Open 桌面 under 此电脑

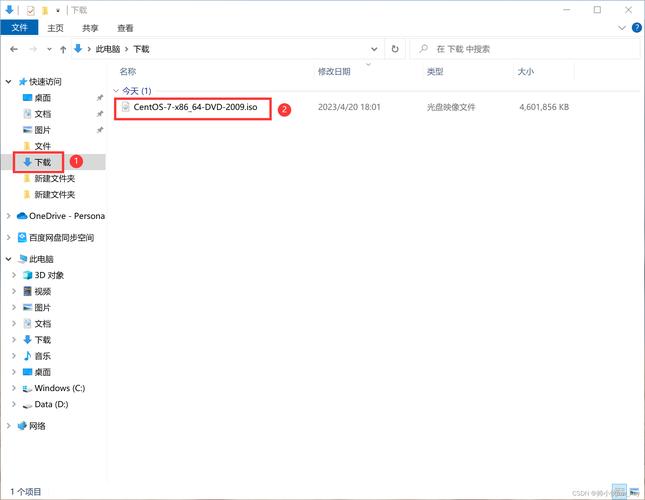click(43, 372)
